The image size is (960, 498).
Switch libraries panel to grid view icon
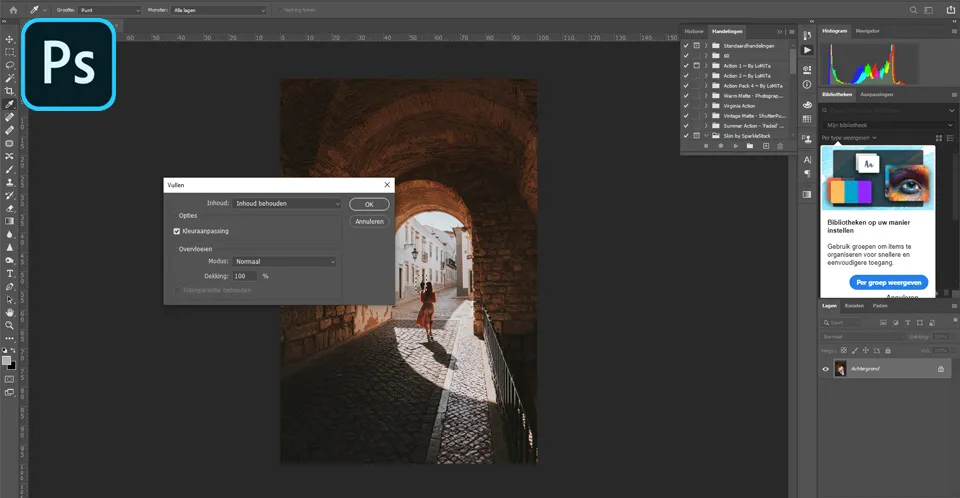(x=939, y=138)
